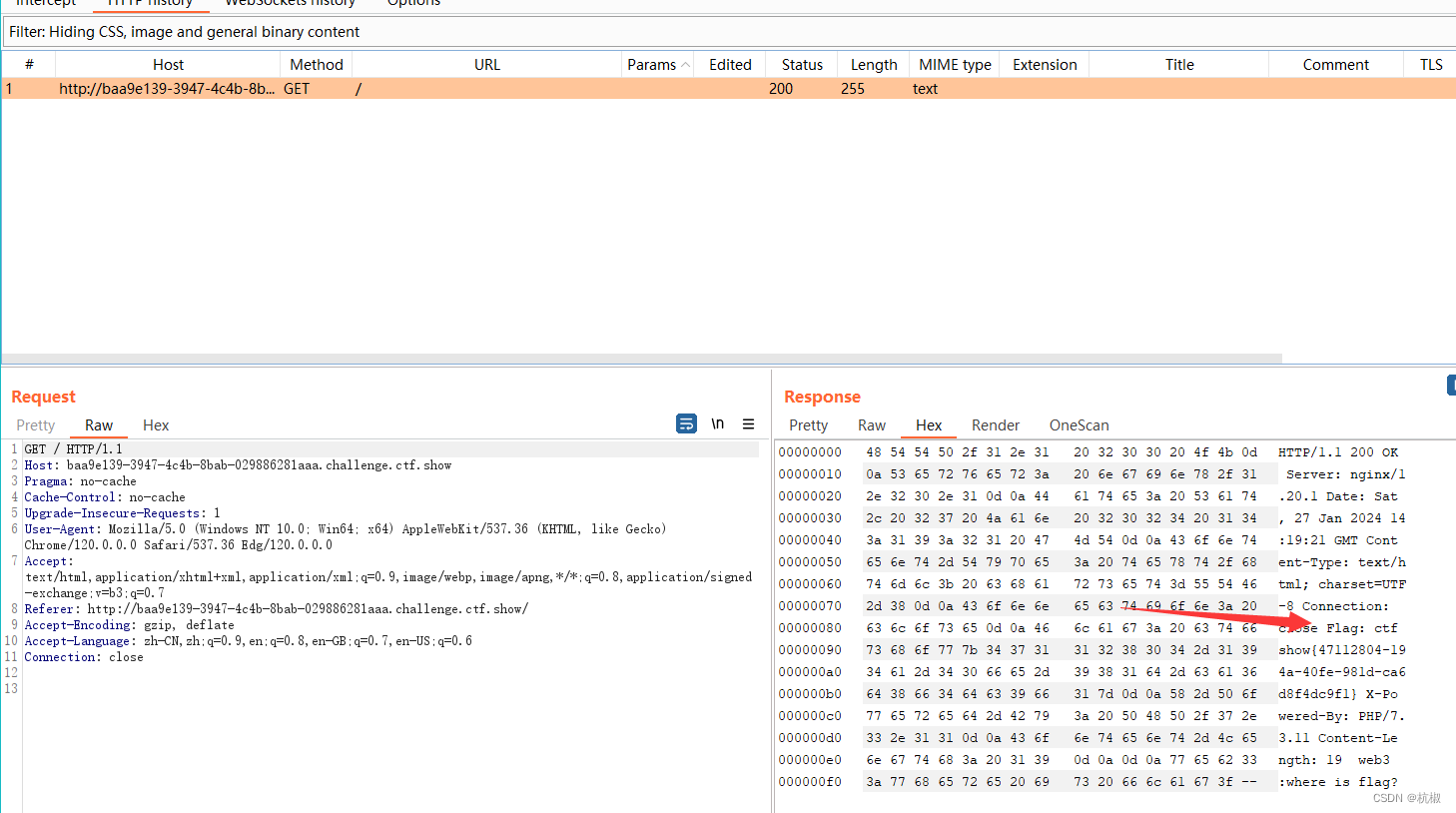Click the horizontal scrollbar under history table
1456x813 pixels.
pos(641,358)
